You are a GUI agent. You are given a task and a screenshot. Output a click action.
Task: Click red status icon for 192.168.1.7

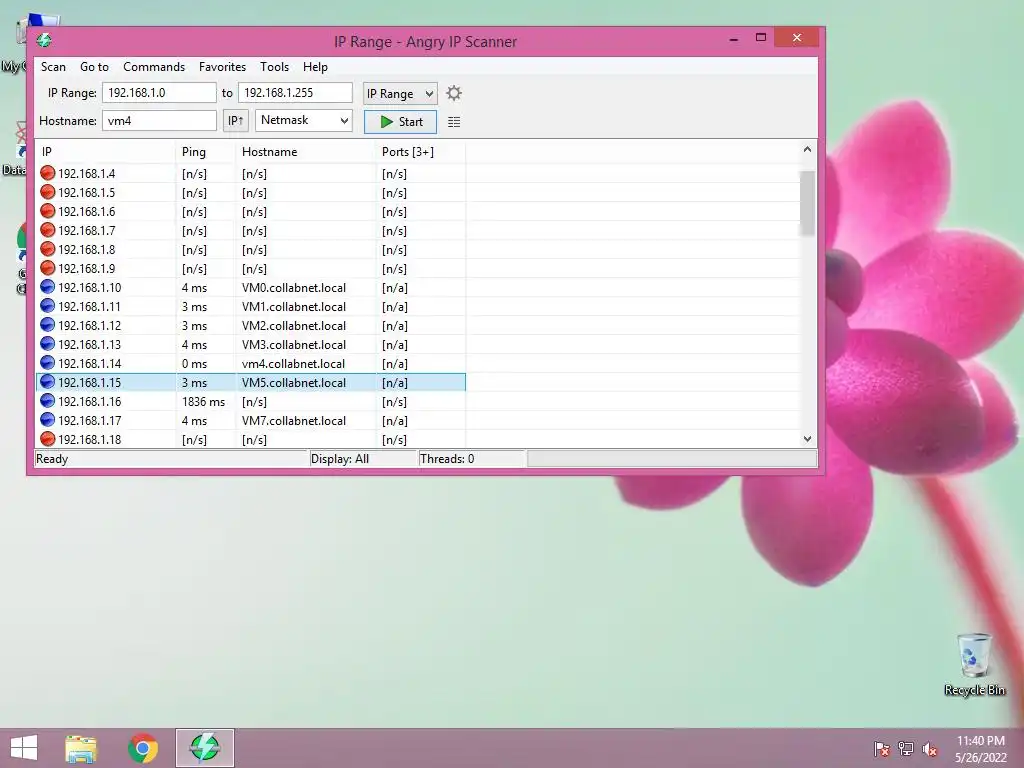pos(47,230)
